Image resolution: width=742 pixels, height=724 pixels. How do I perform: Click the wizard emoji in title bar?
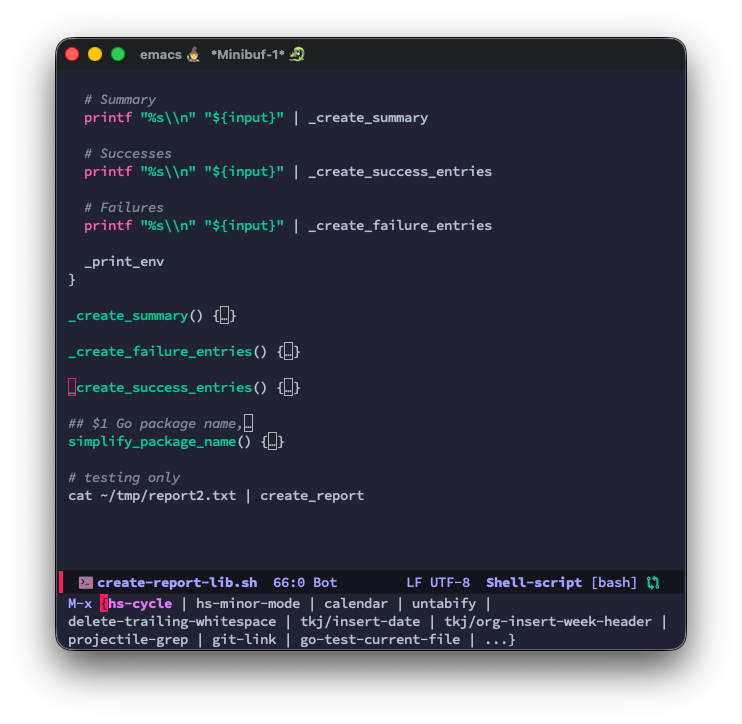(x=193, y=54)
